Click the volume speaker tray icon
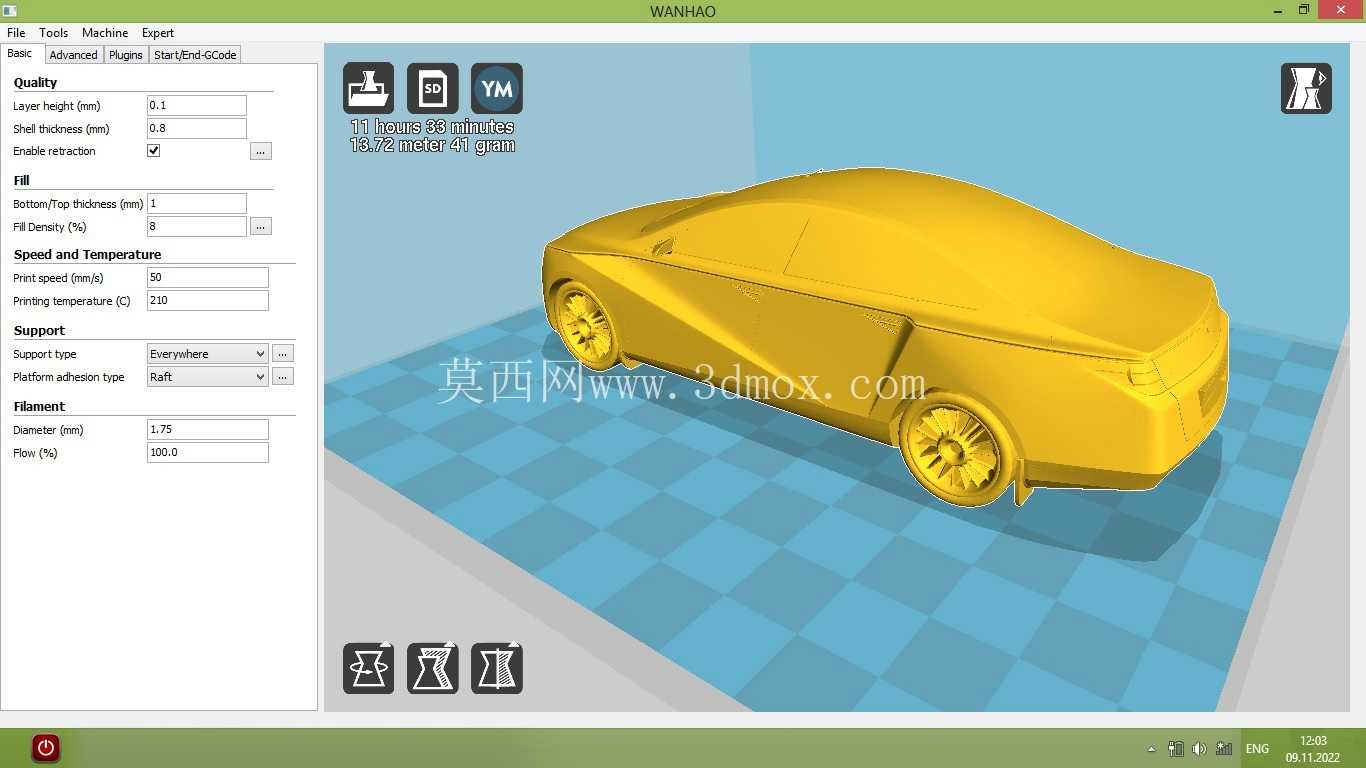Image resolution: width=1366 pixels, height=768 pixels. click(x=1199, y=748)
